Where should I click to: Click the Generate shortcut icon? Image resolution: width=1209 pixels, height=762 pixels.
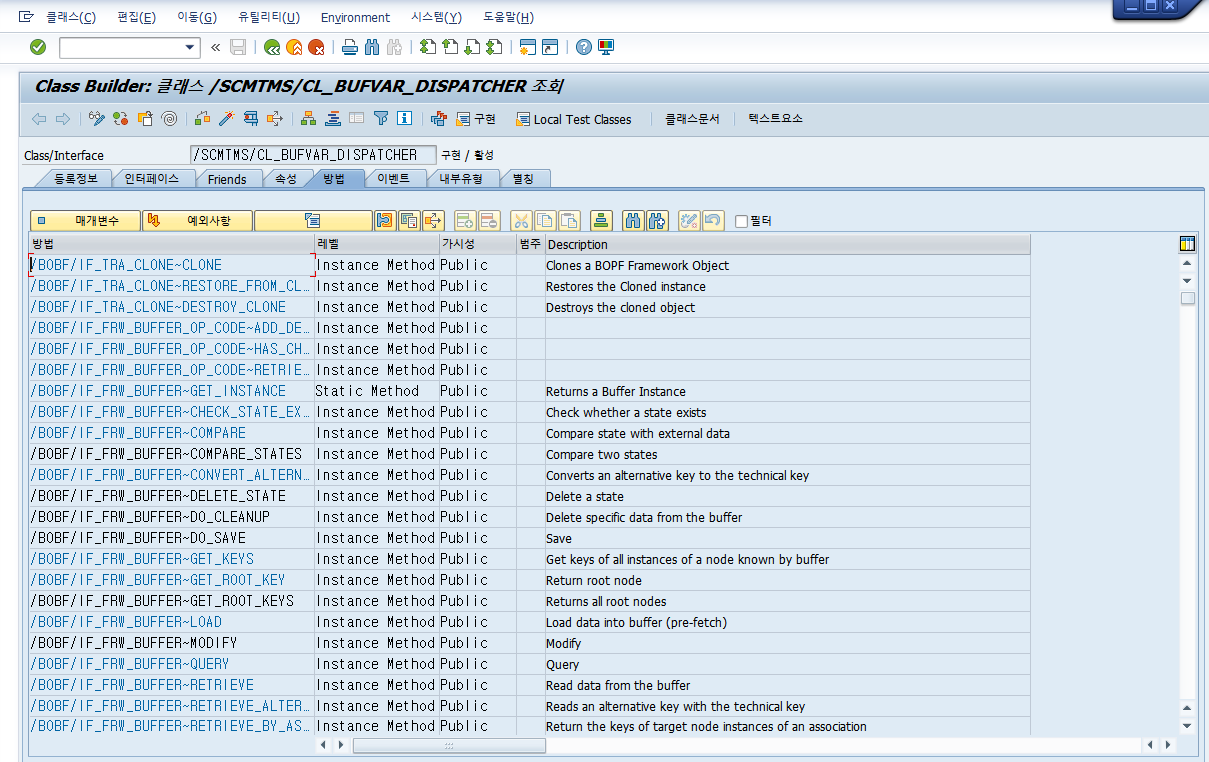click(x=550, y=47)
